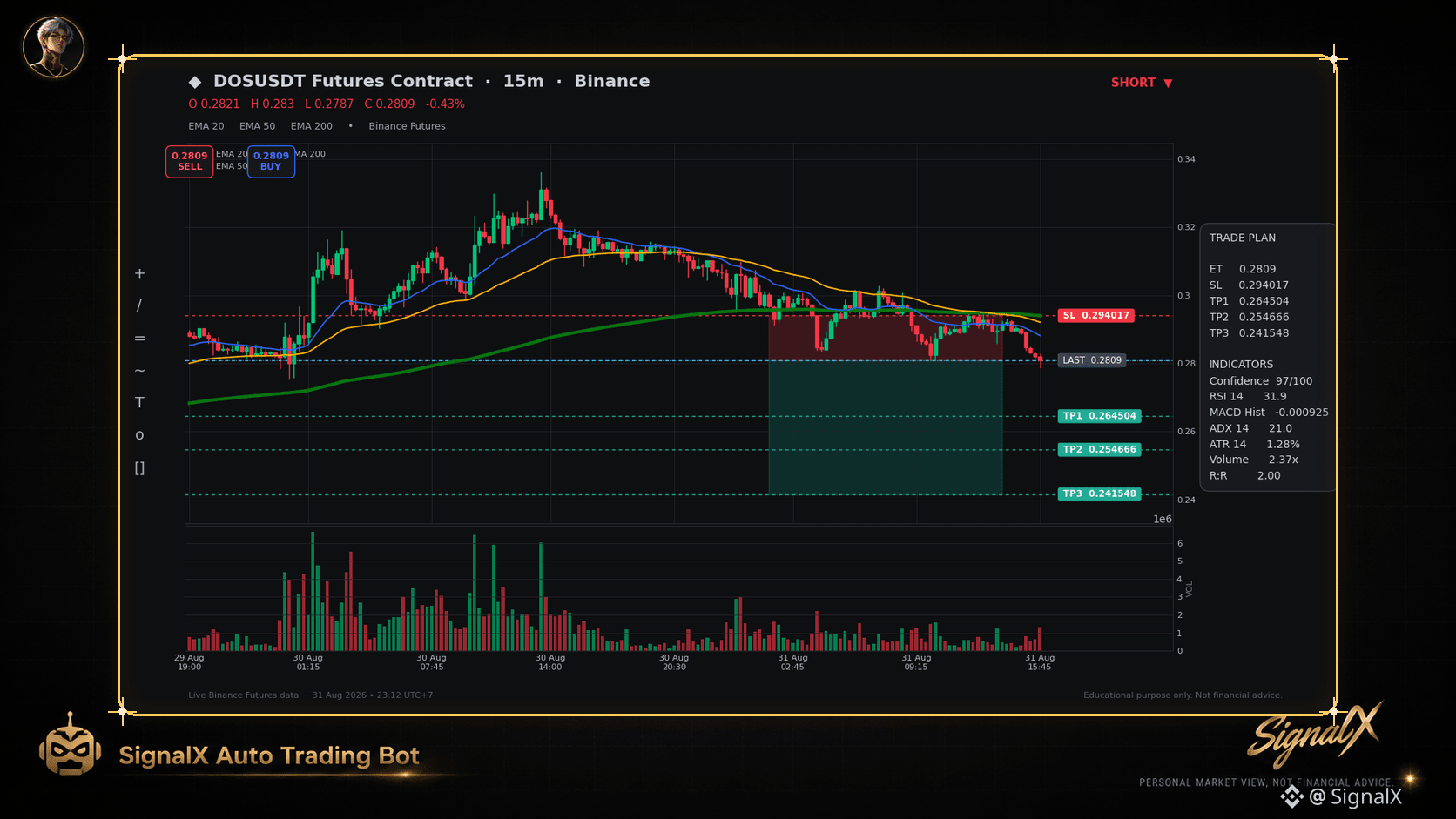Click the close price C 0.2809

pyautogui.click(x=390, y=104)
